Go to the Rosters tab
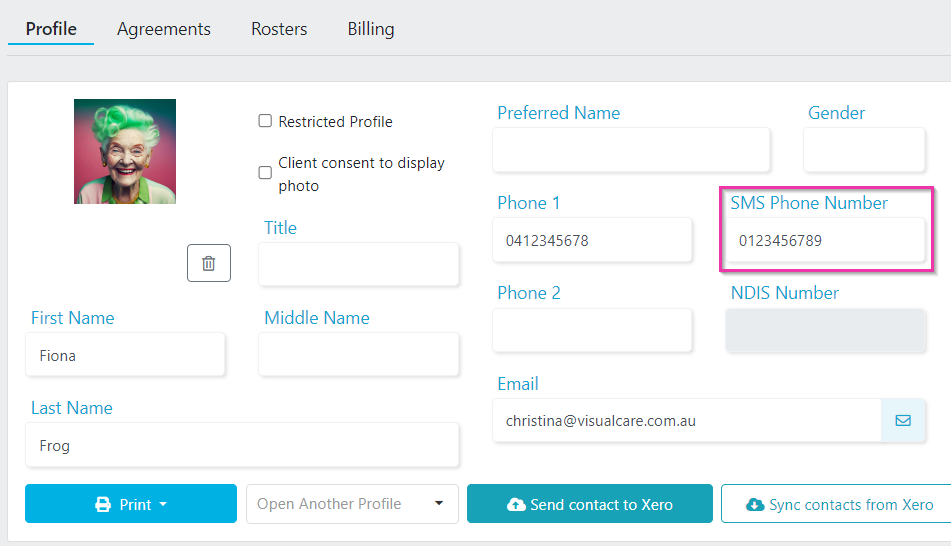This screenshot has height=546, width=951. point(279,29)
